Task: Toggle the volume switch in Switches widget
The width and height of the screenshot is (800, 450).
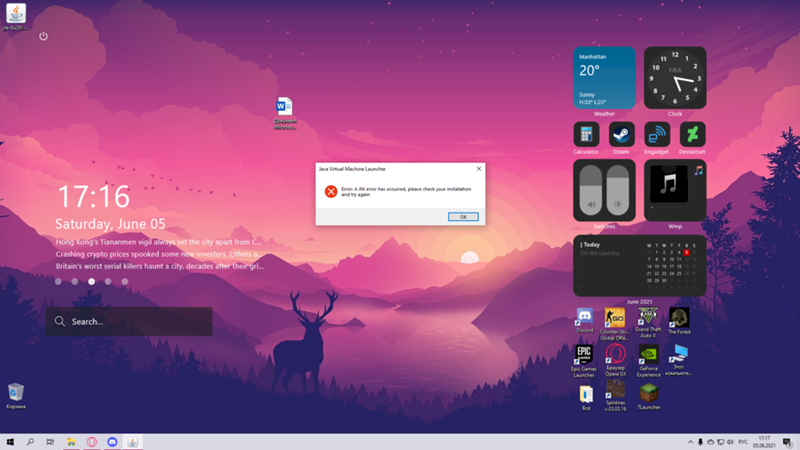Action: coord(590,191)
